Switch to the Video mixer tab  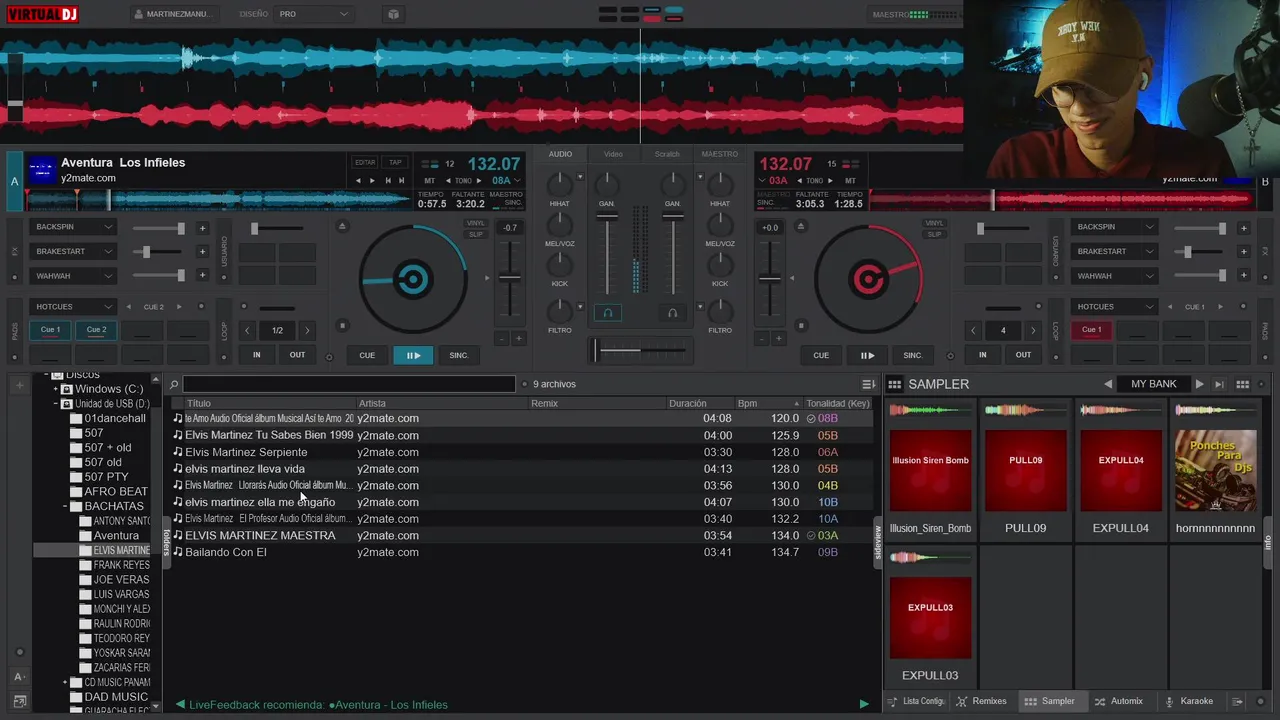613,154
